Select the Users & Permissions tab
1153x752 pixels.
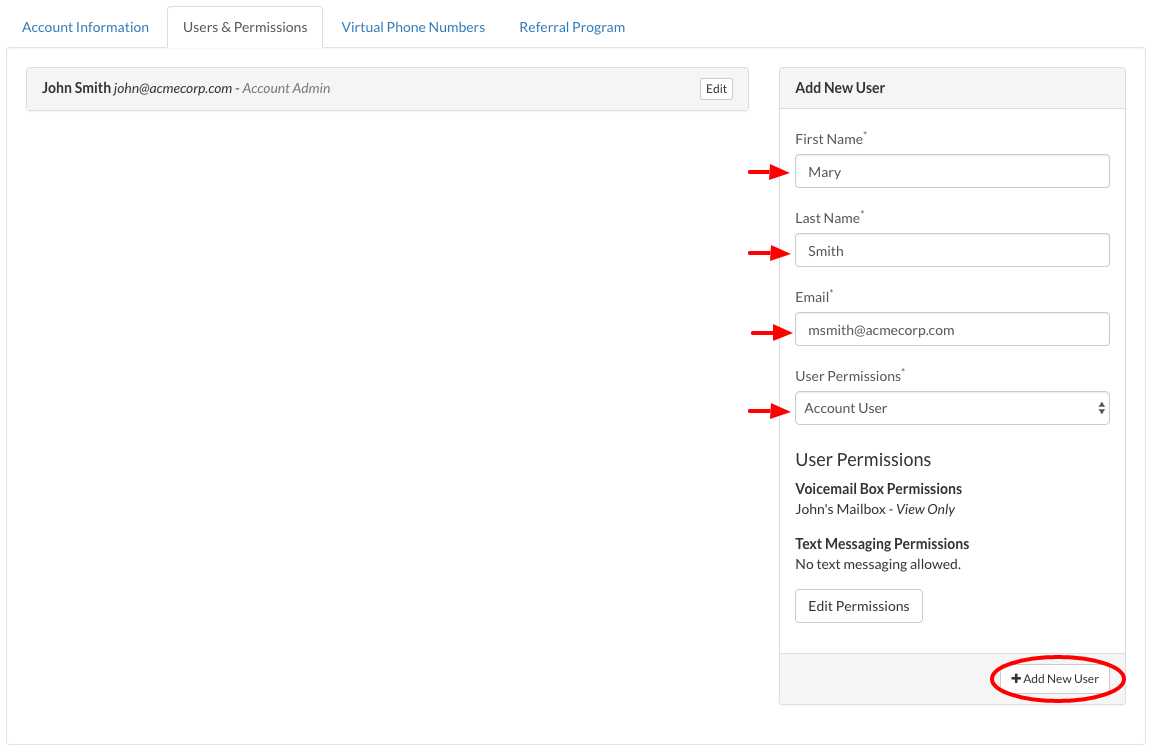244,27
